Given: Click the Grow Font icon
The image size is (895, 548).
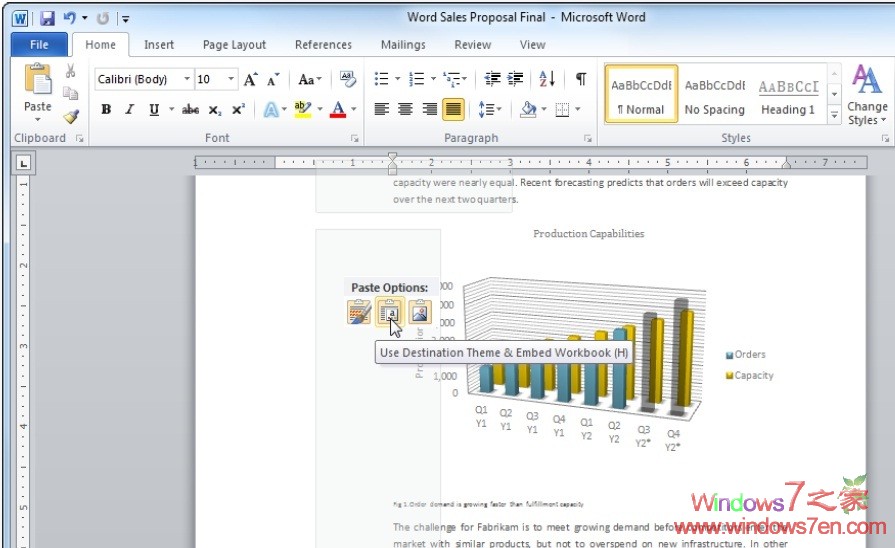Looking at the screenshot, I should coord(251,79).
